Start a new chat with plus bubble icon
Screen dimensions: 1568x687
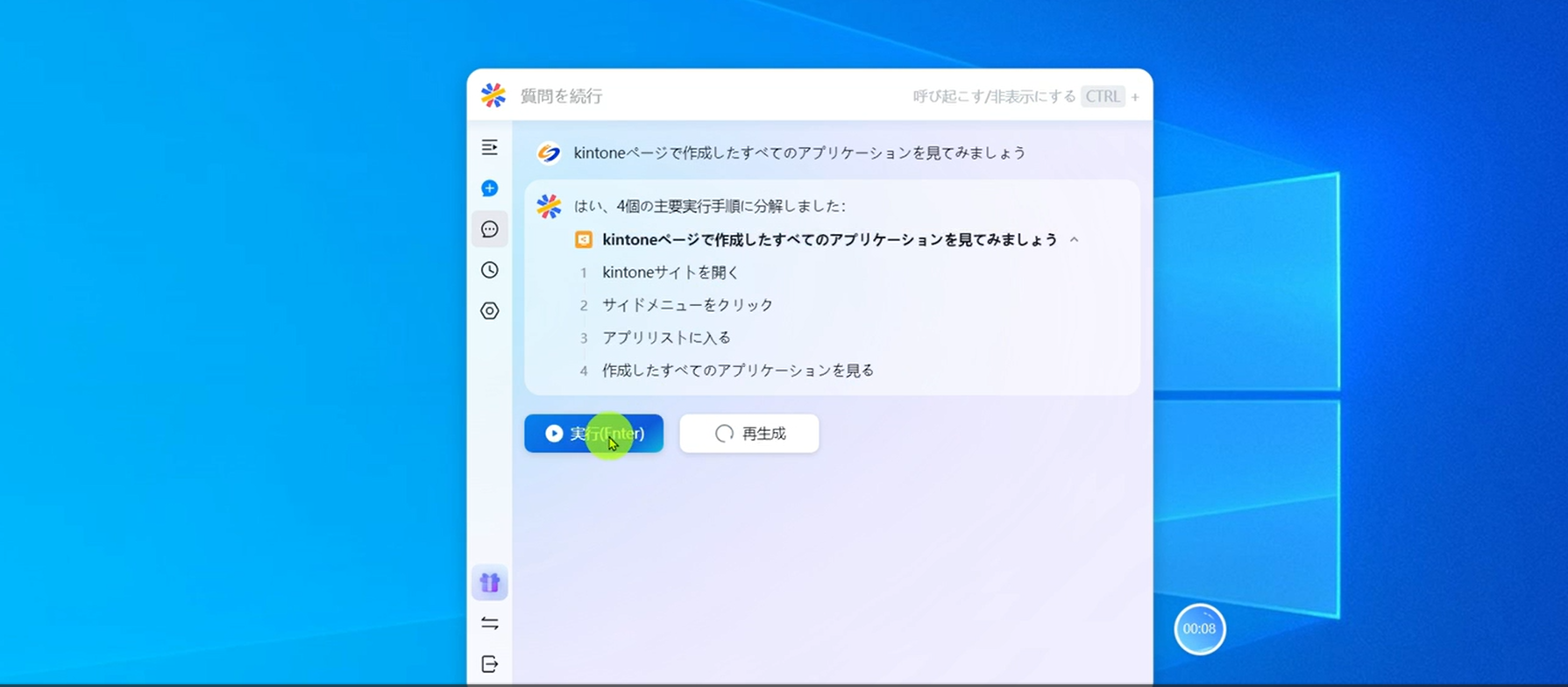pyautogui.click(x=490, y=188)
